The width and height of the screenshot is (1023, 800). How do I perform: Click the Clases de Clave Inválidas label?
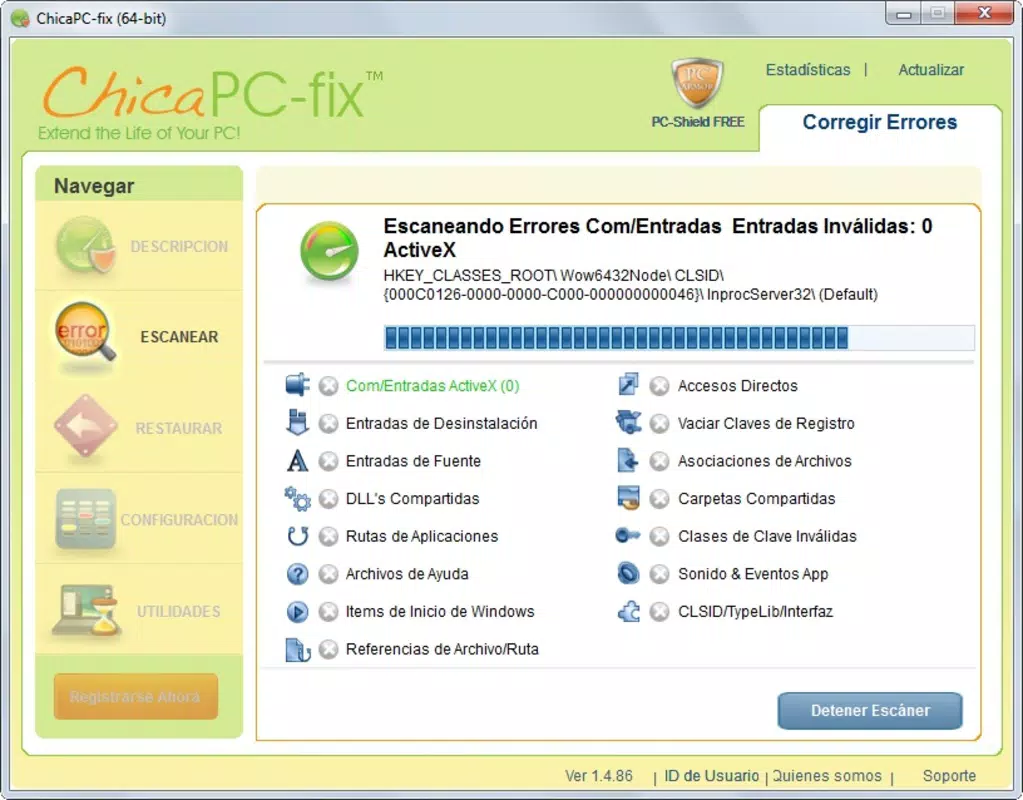point(767,536)
